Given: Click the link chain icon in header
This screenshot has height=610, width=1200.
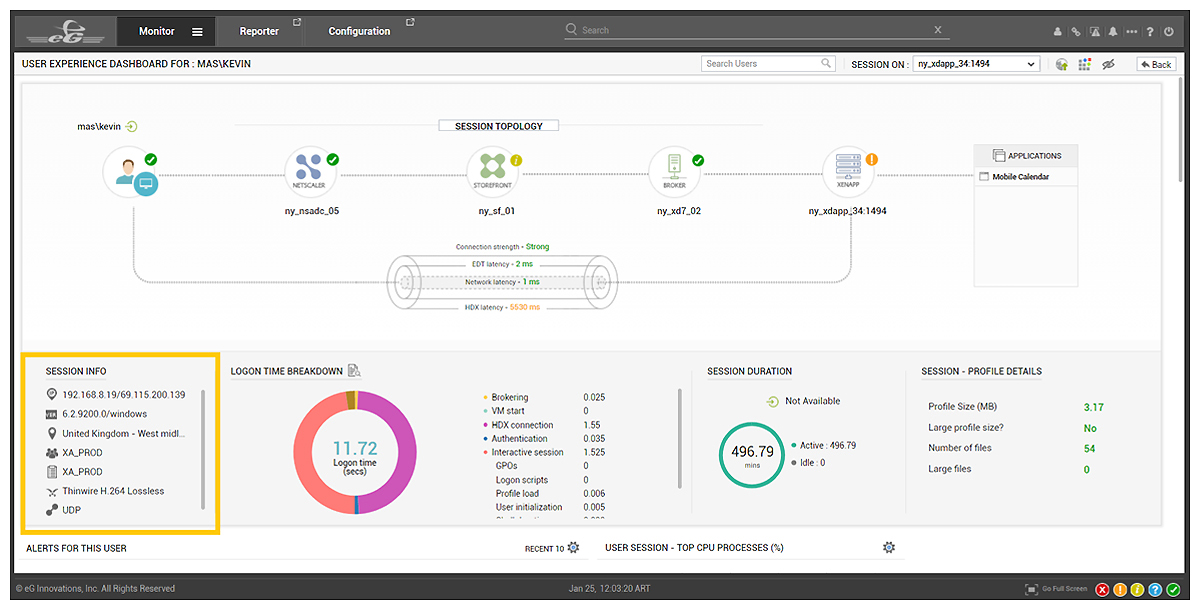Looking at the screenshot, I should tap(1076, 31).
